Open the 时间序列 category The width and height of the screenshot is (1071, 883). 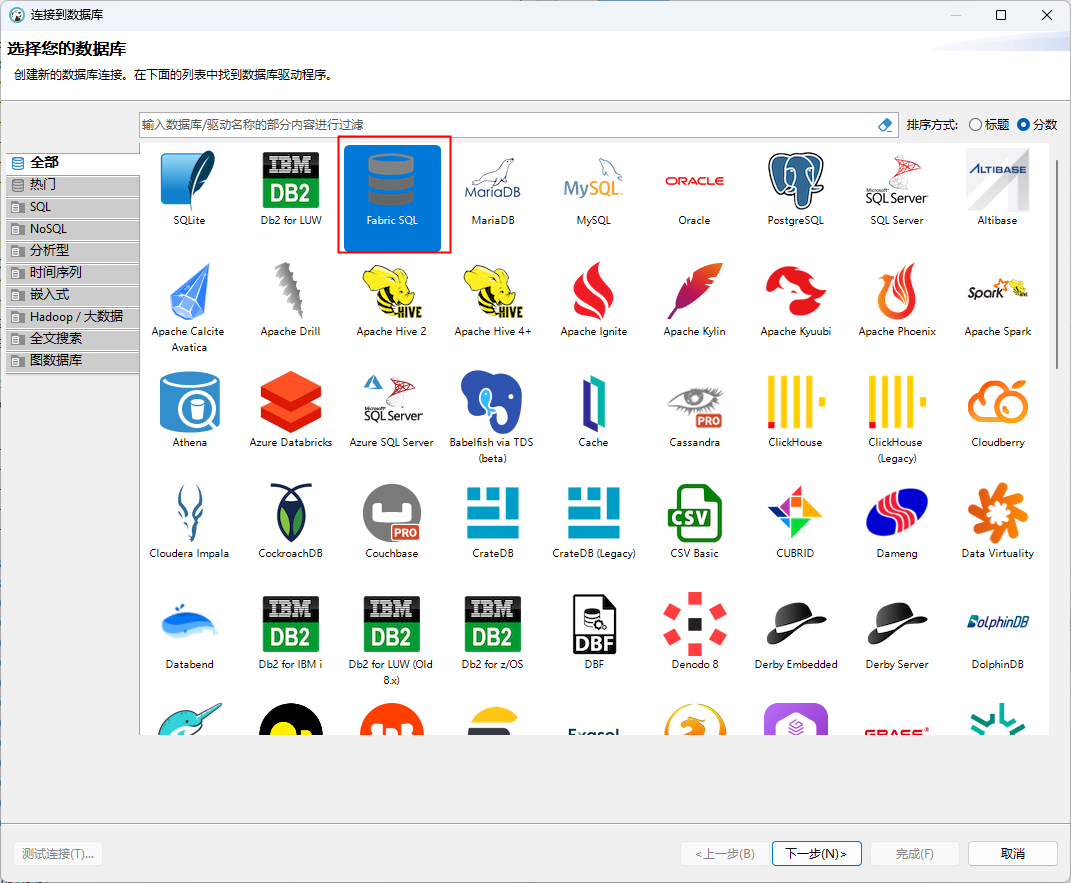tap(72, 272)
